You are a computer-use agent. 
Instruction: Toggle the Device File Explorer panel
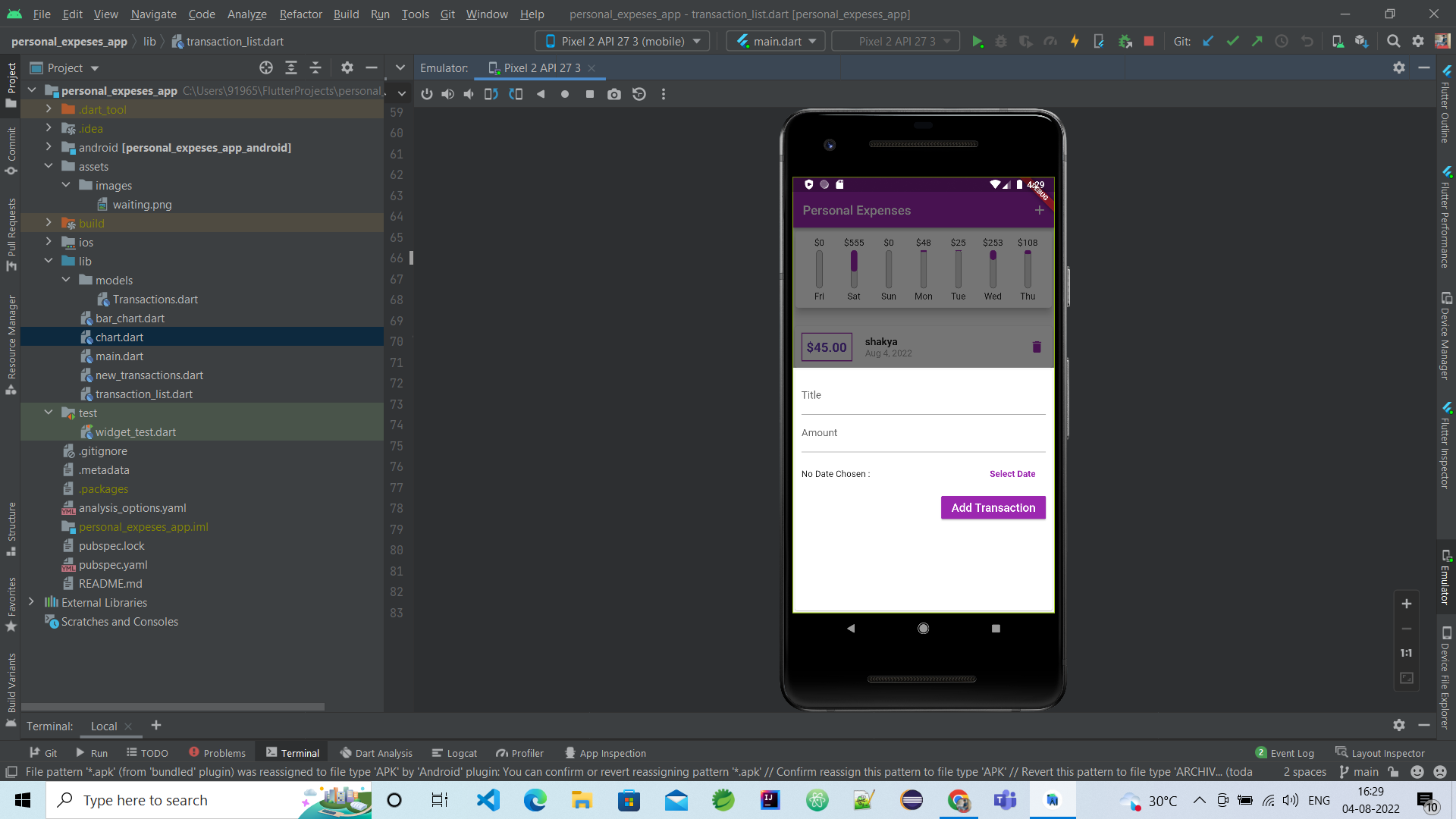pos(1445,677)
